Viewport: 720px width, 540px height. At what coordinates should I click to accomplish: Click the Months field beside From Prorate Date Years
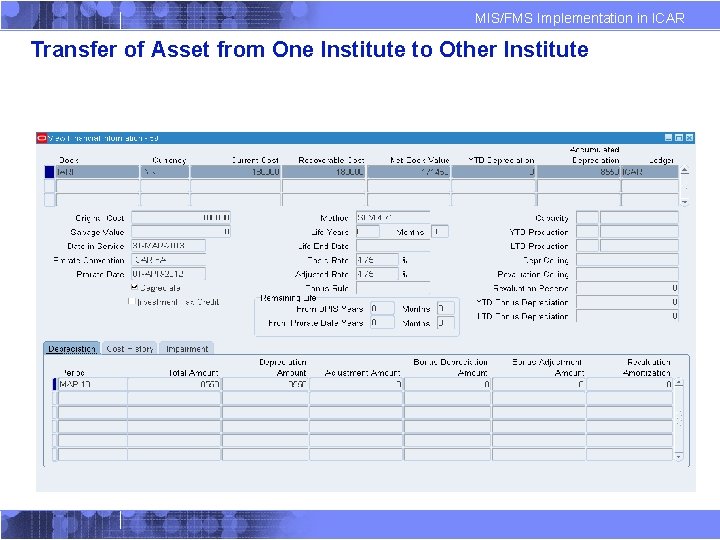click(x=446, y=323)
